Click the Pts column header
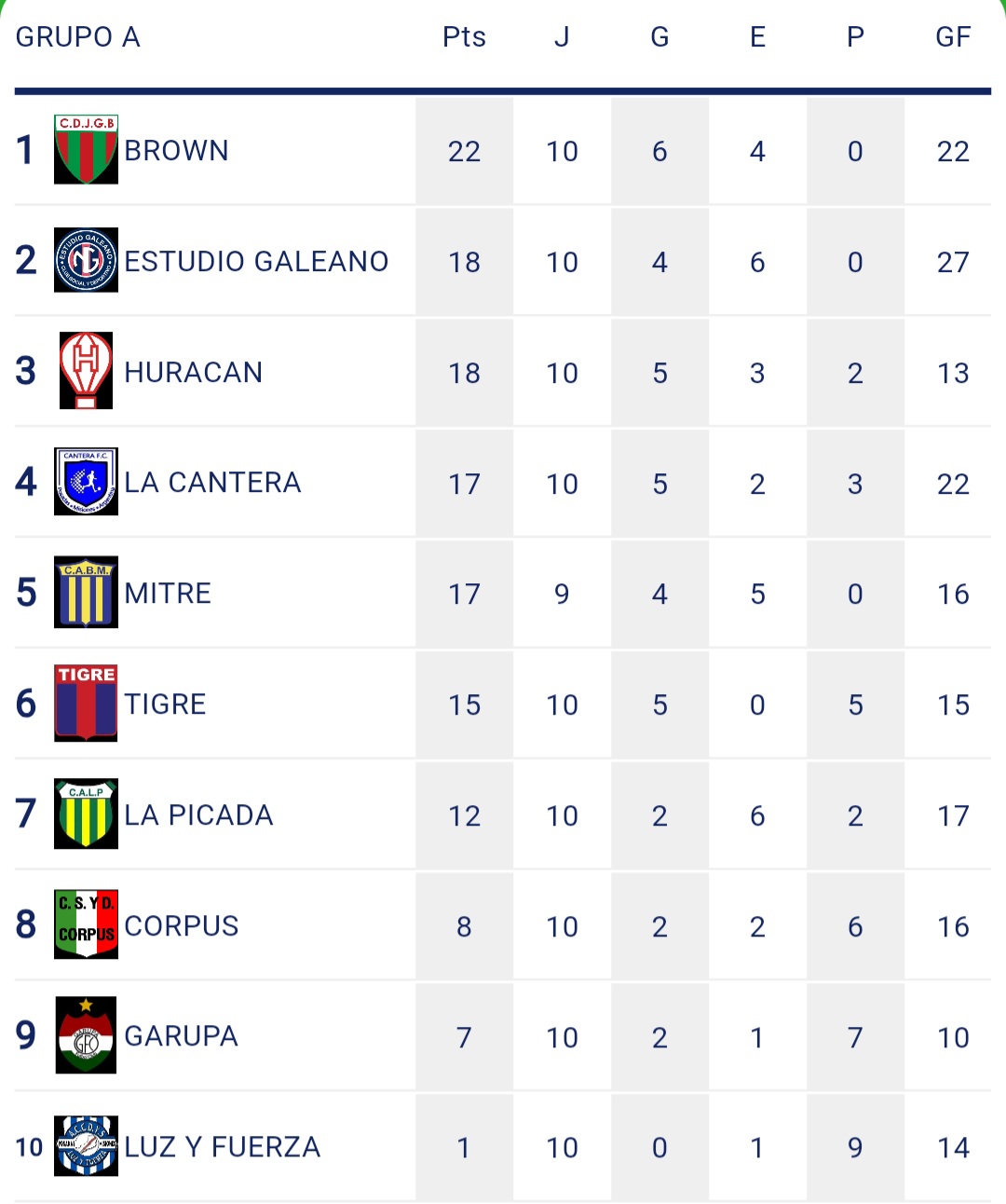 464,37
